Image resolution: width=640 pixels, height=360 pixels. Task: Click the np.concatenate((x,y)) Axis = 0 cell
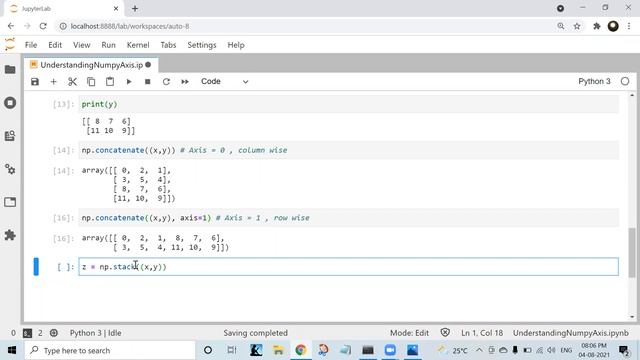pyautogui.click(x=349, y=150)
